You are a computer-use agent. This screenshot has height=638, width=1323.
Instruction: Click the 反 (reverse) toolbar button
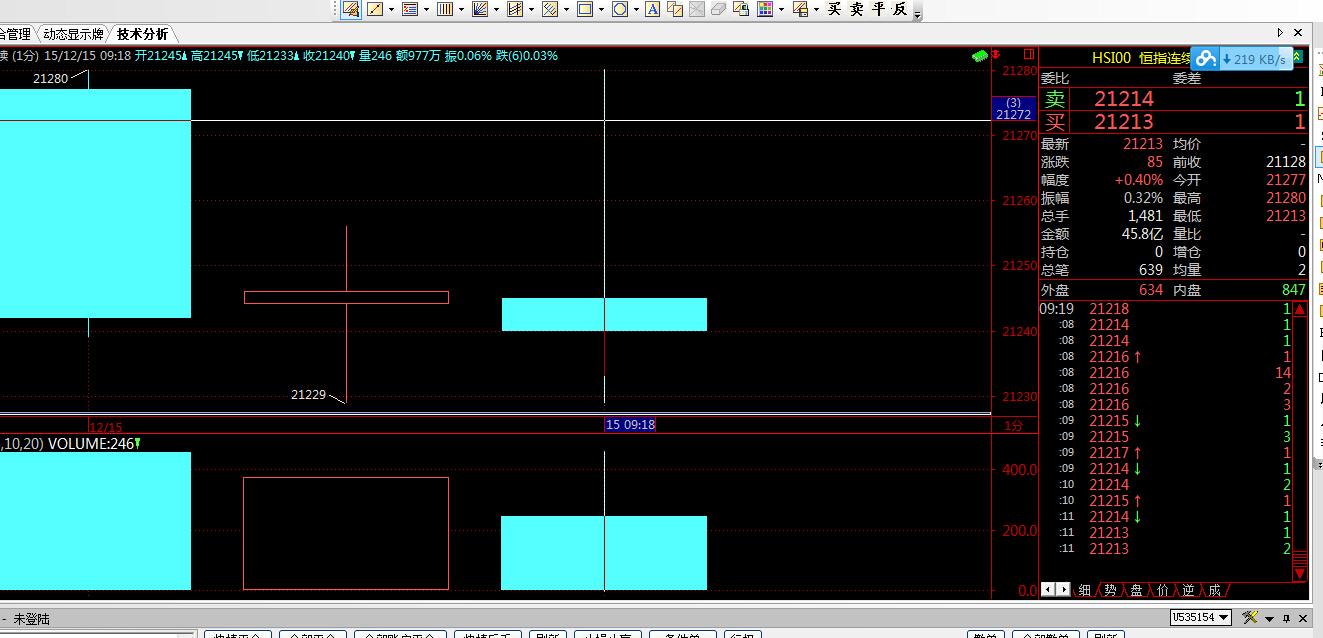tap(900, 9)
